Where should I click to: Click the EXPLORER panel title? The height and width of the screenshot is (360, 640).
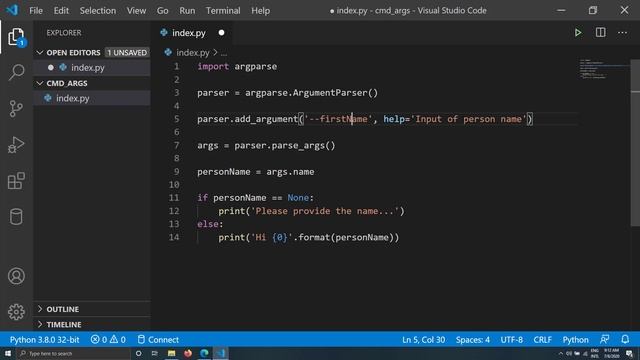click(64, 33)
